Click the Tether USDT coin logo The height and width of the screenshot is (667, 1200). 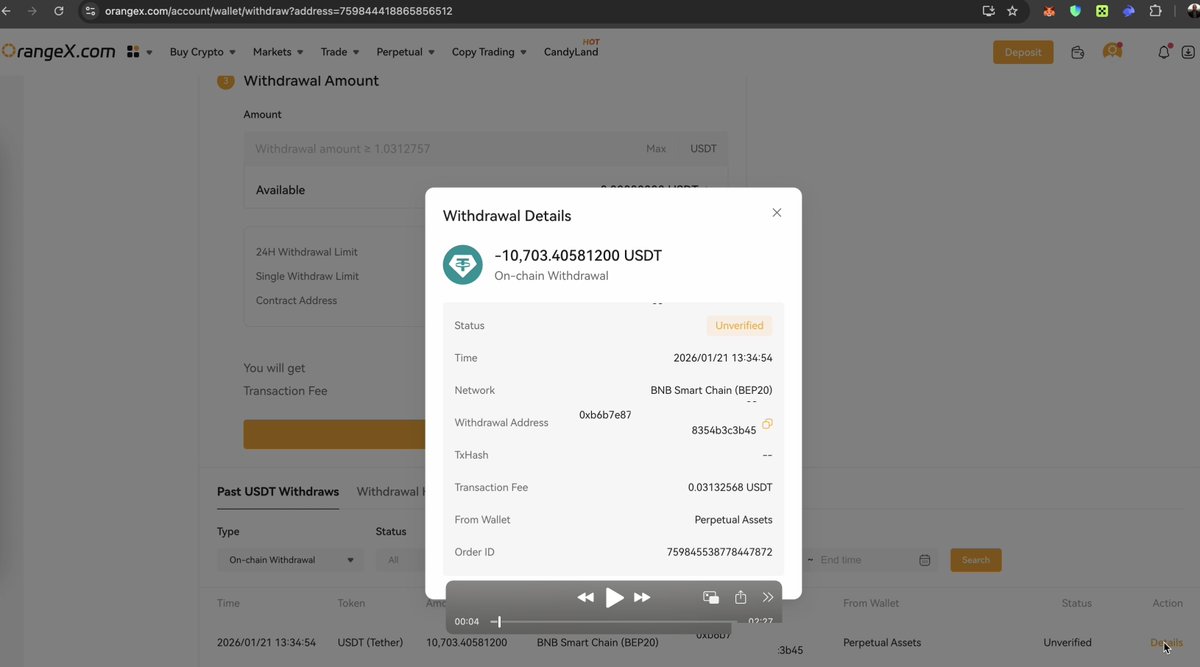tap(463, 265)
